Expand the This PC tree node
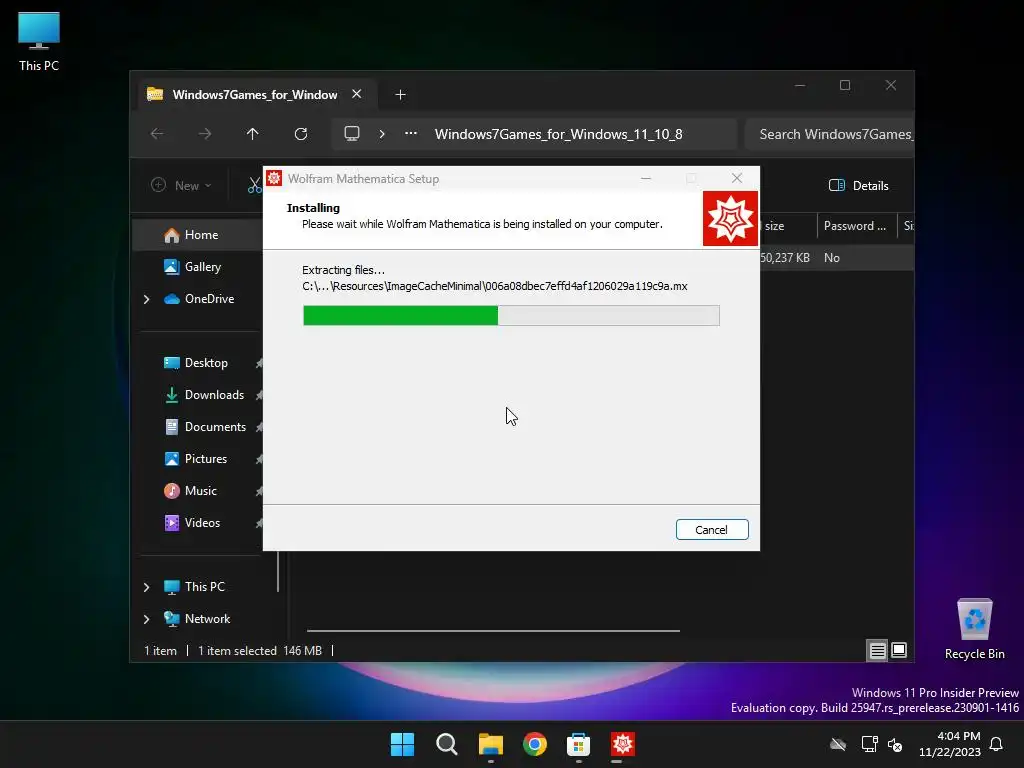The height and width of the screenshot is (768, 1024). click(146, 587)
